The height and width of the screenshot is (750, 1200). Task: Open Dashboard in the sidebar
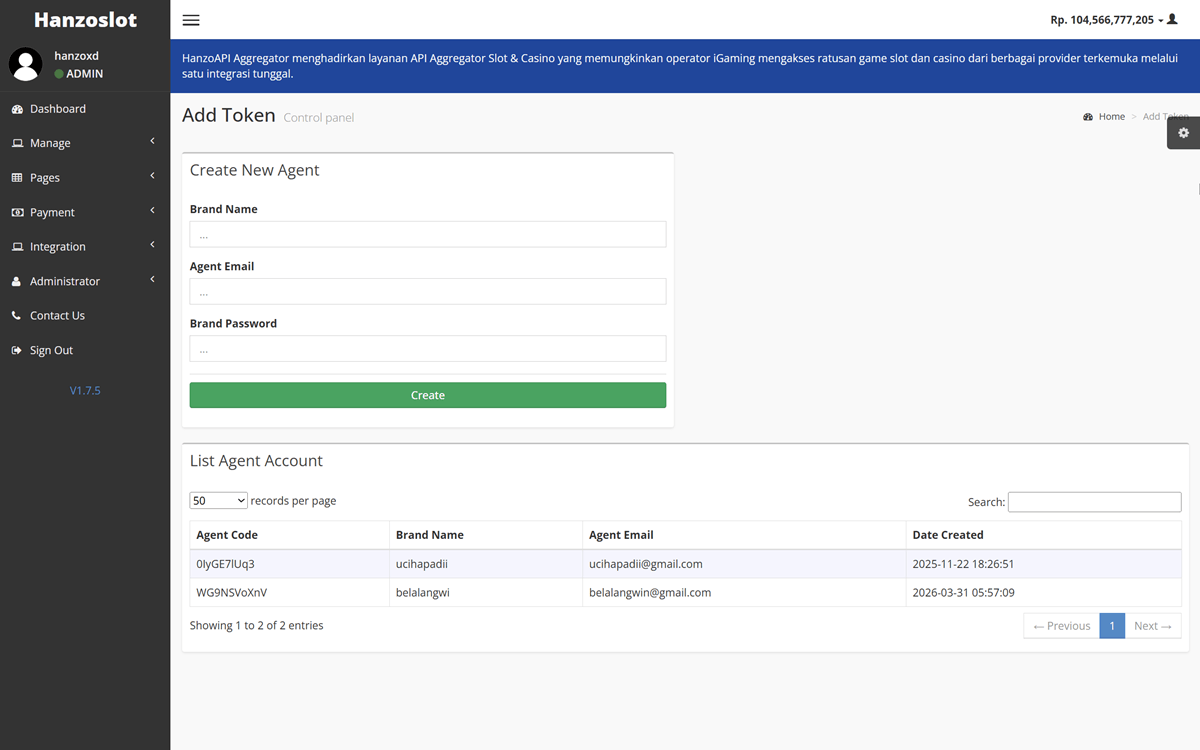pyautogui.click(x=85, y=109)
